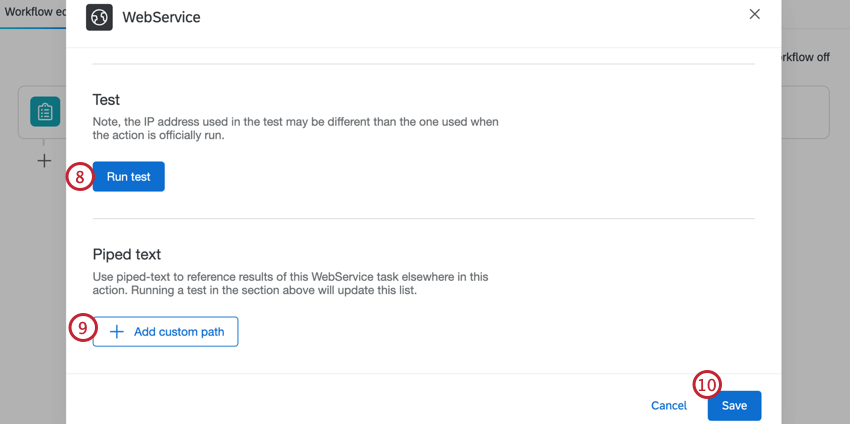
Task: Click the plus icon inside Add custom path
Action: coord(117,331)
